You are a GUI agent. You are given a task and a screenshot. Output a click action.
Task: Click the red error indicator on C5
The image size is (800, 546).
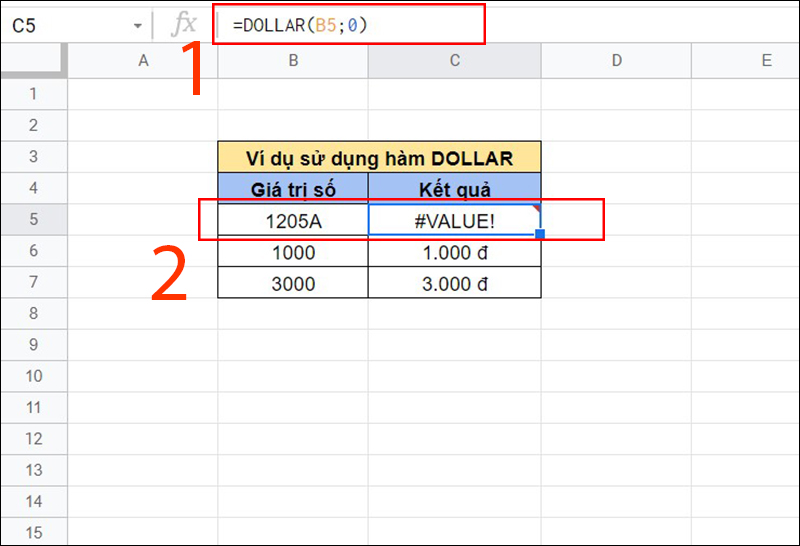(537, 208)
